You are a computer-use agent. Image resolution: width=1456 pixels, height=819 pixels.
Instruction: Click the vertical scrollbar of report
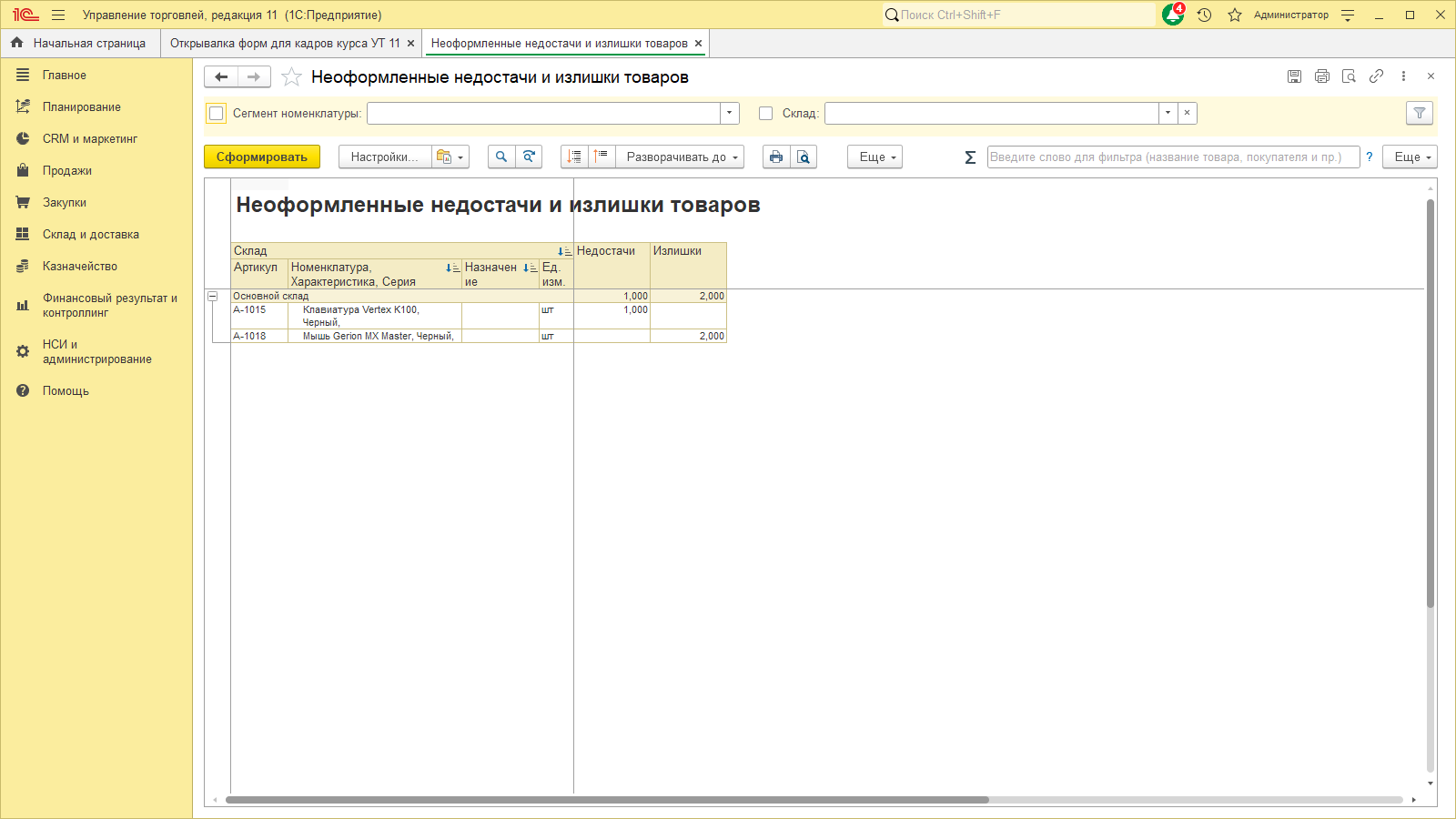tap(1431, 403)
